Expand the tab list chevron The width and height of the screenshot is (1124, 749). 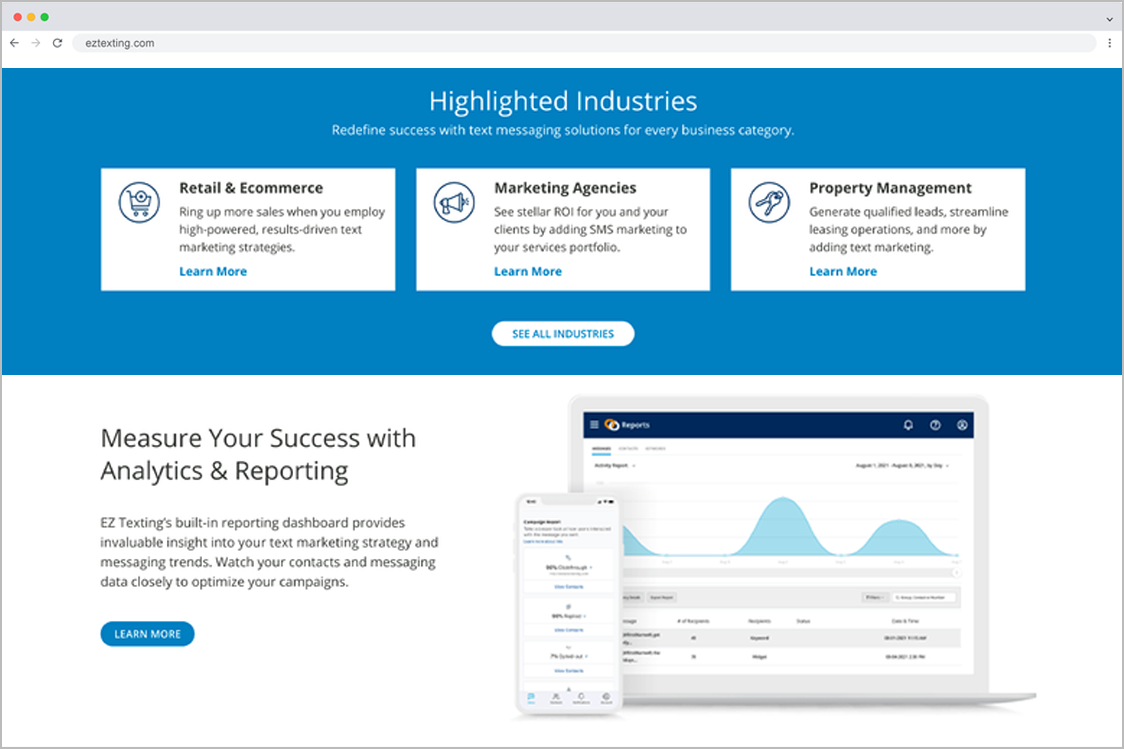click(x=1110, y=19)
